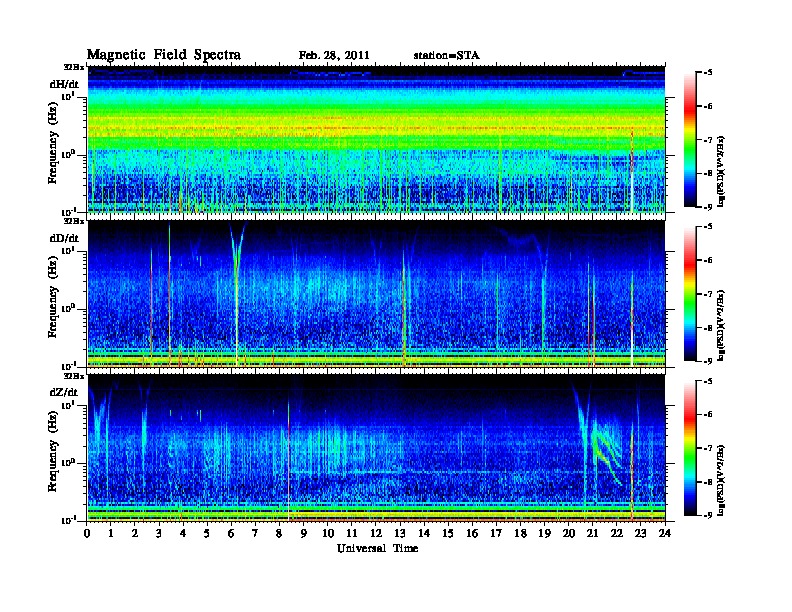Click hour tick label "17" on the time axis
Viewport: 792px width, 612px height.
tap(496, 533)
